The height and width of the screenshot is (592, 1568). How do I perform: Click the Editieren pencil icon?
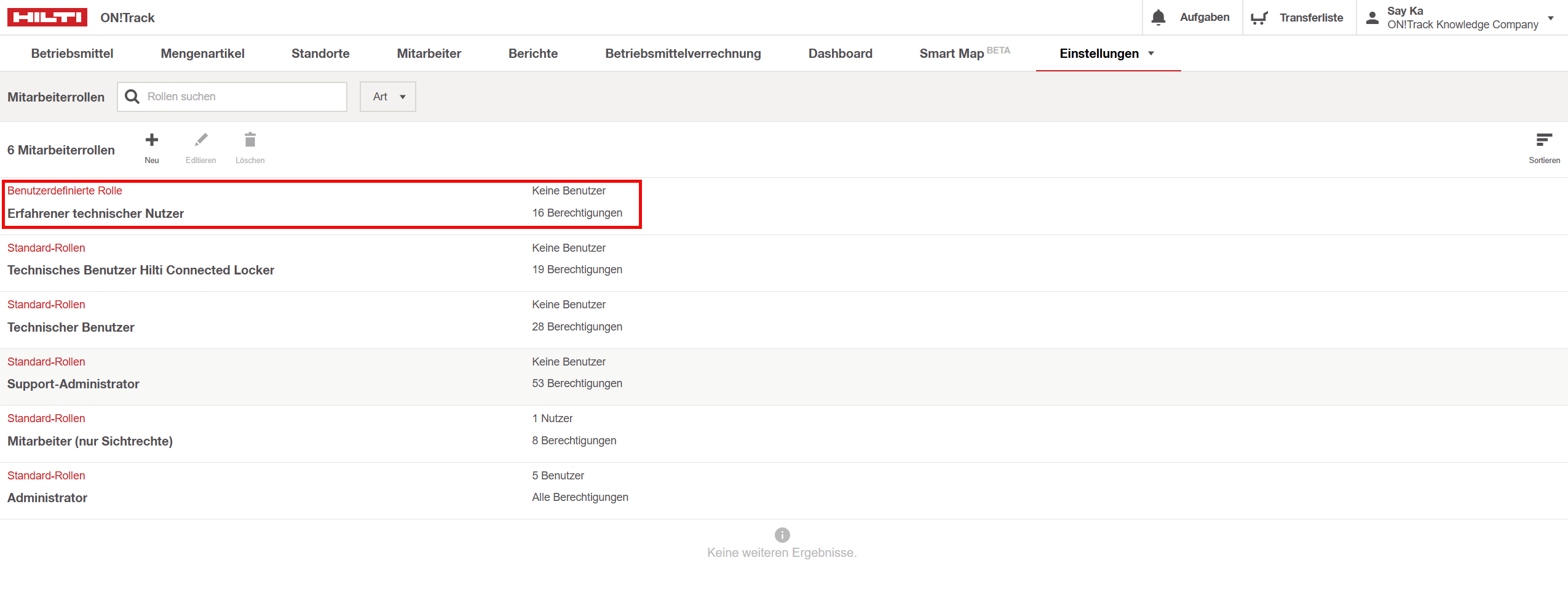[x=201, y=140]
